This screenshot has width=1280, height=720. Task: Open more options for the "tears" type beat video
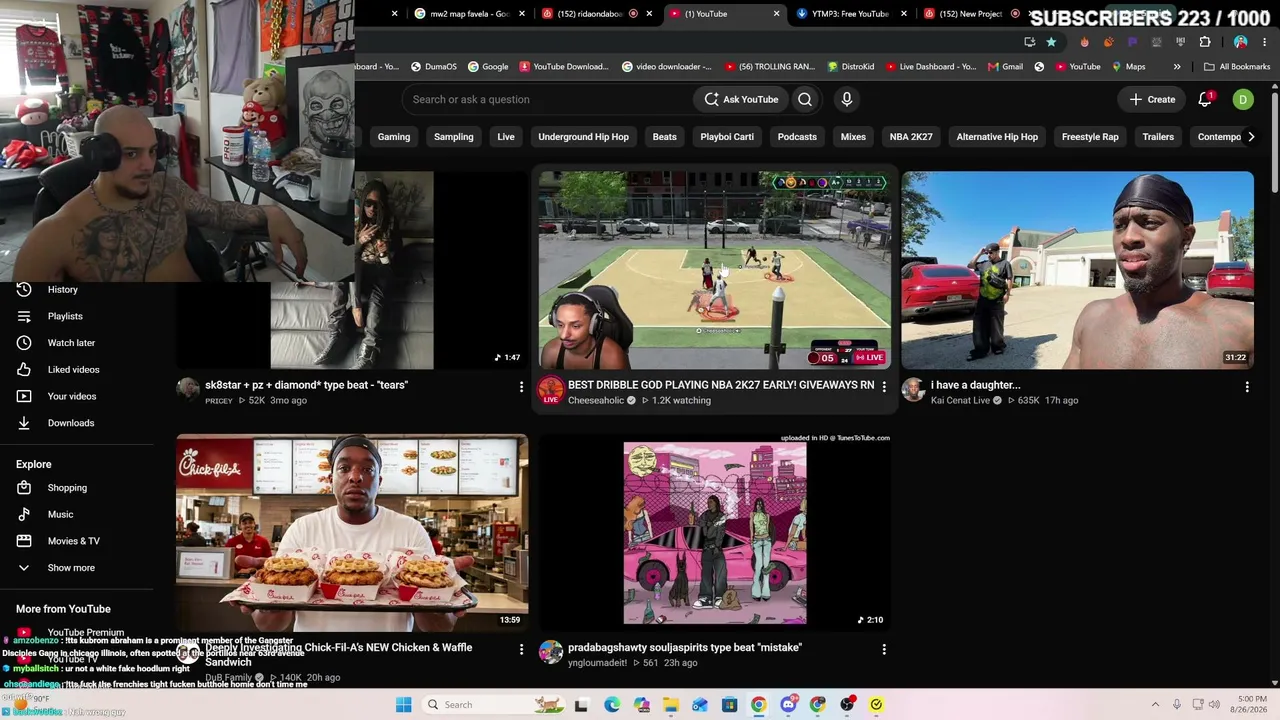tap(521, 386)
